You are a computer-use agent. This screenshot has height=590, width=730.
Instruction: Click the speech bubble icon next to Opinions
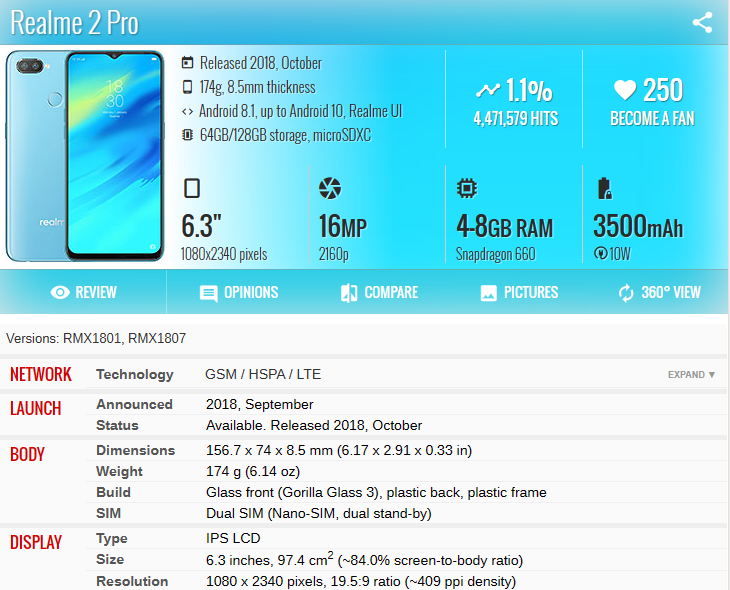(x=208, y=293)
